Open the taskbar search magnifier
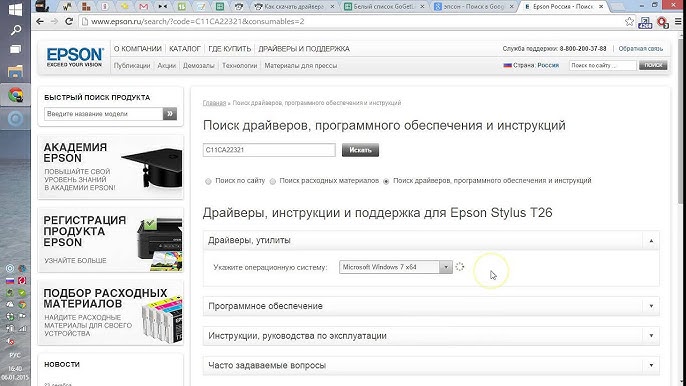Screen dimensions: 686x386 pyautogui.click(x=15, y=30)
